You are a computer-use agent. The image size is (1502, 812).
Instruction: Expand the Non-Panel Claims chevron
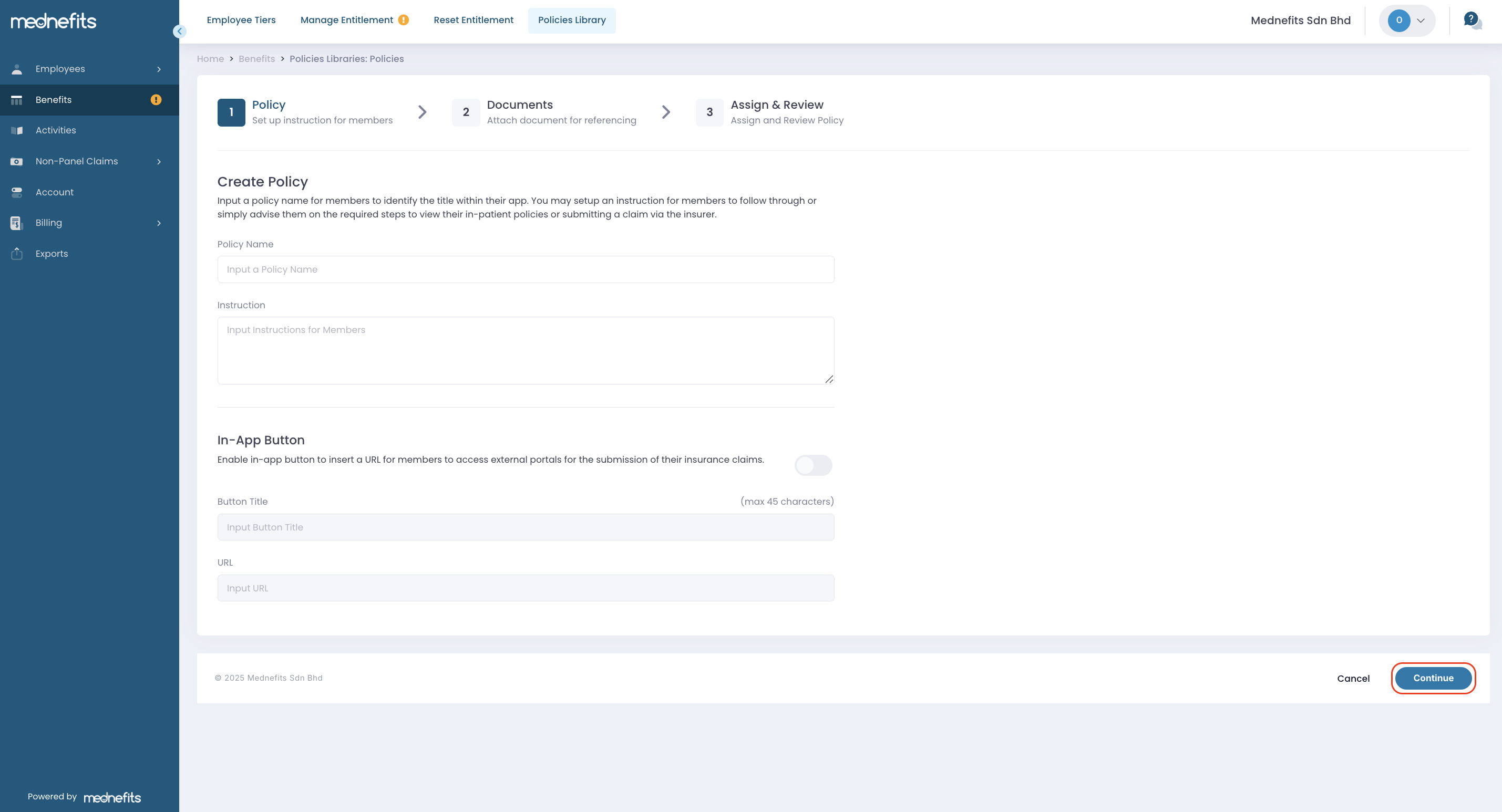(159, 161)
